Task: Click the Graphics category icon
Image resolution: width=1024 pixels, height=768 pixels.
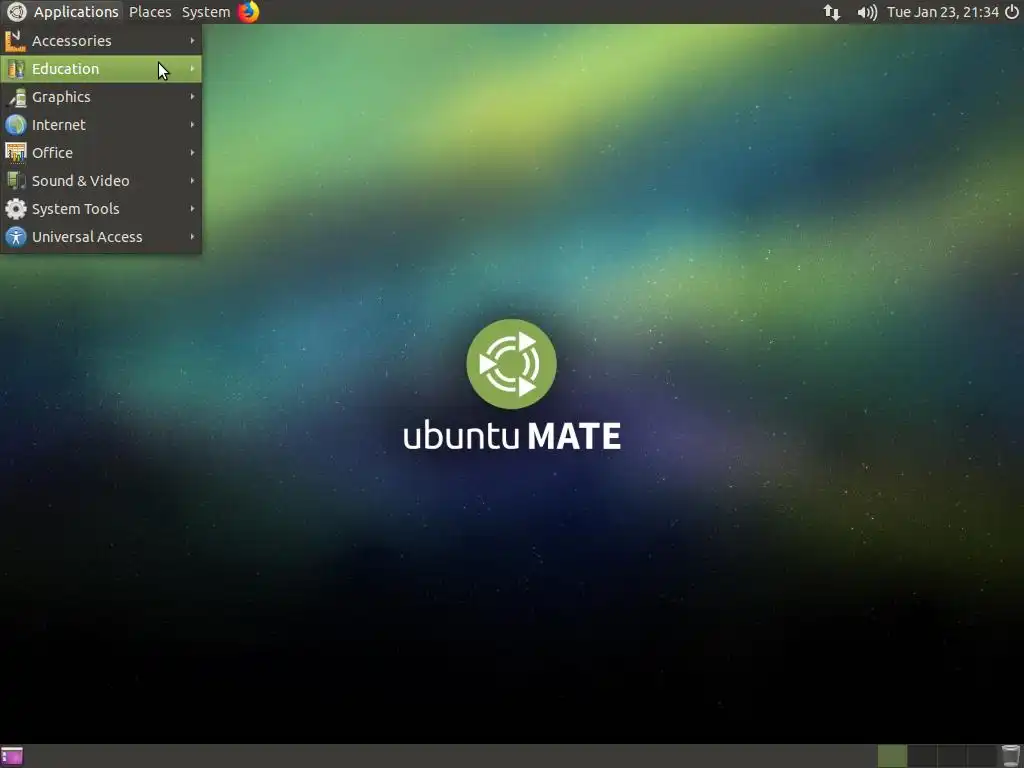Action: tap(16, 97)
